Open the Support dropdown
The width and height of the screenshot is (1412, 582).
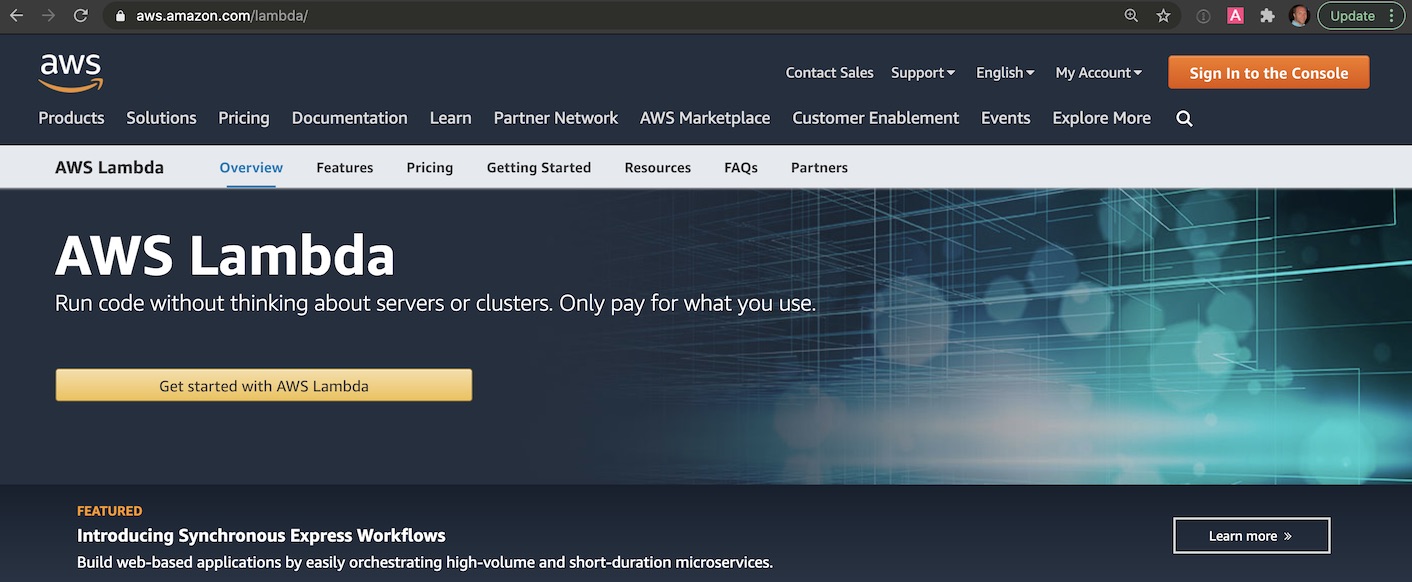tap(921, 72)
